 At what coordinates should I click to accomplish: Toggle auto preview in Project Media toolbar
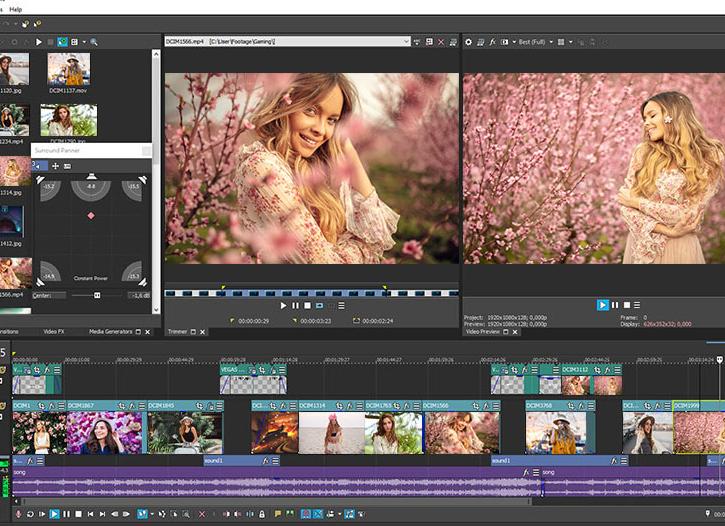pyautogui.click(x=62, y=42)
